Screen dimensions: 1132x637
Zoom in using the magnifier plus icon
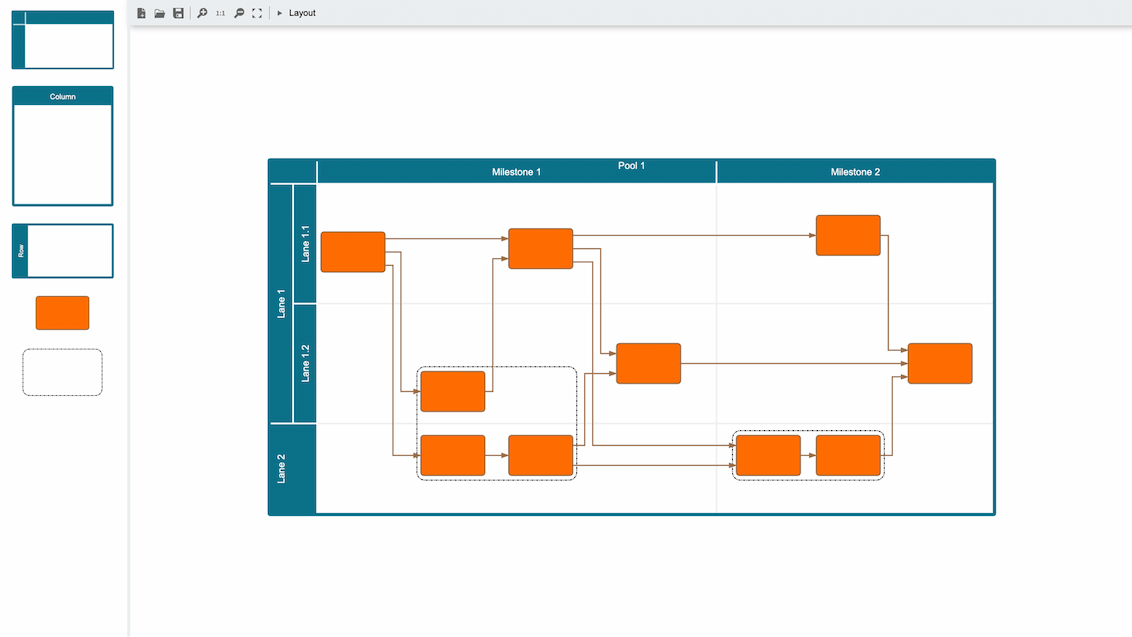click(x=202, y=13)
